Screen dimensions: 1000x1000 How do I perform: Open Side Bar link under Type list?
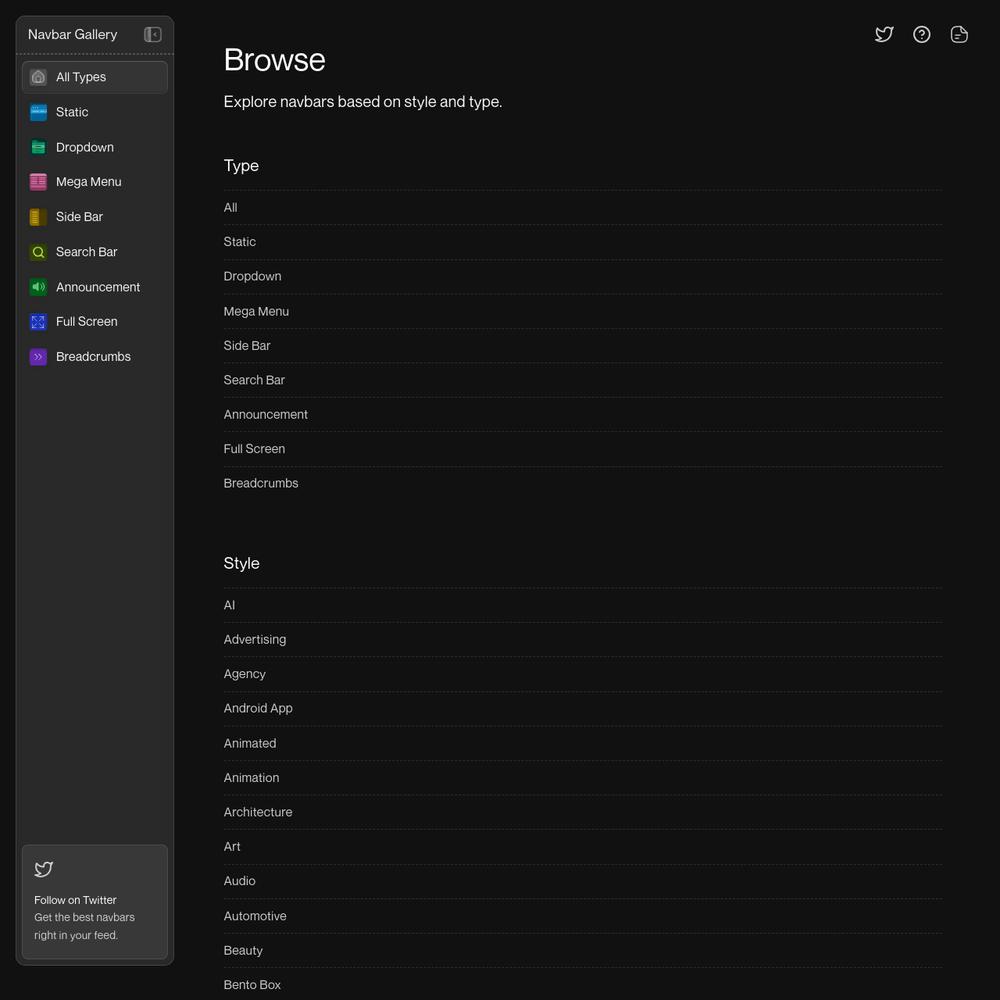pos(247,346)
